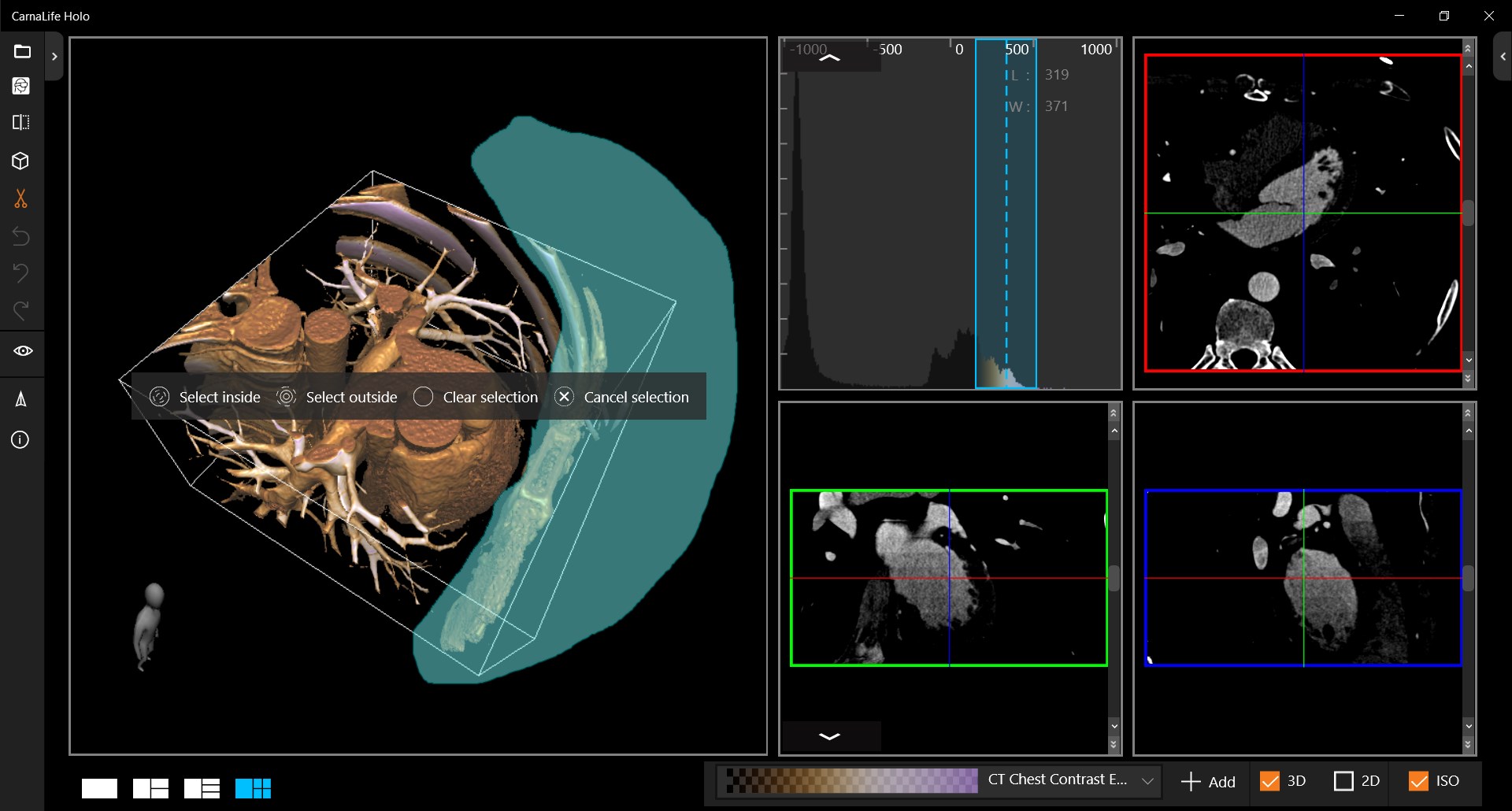Choose Select outside option
The height and width of the screenshot is (811, 1512).
click(x=337, y=397)
